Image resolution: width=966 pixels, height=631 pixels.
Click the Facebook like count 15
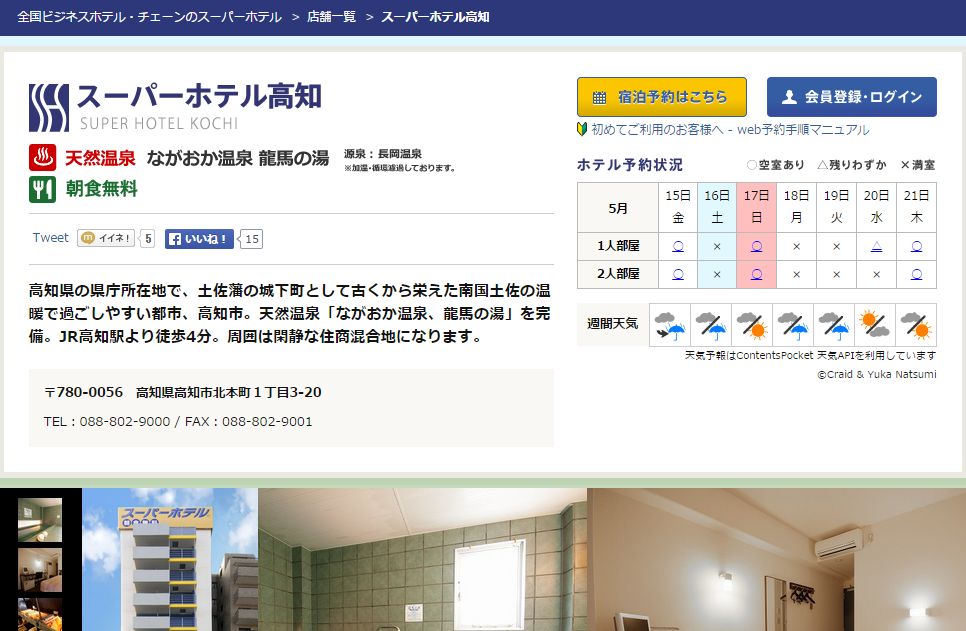click(x=251, y=239)
